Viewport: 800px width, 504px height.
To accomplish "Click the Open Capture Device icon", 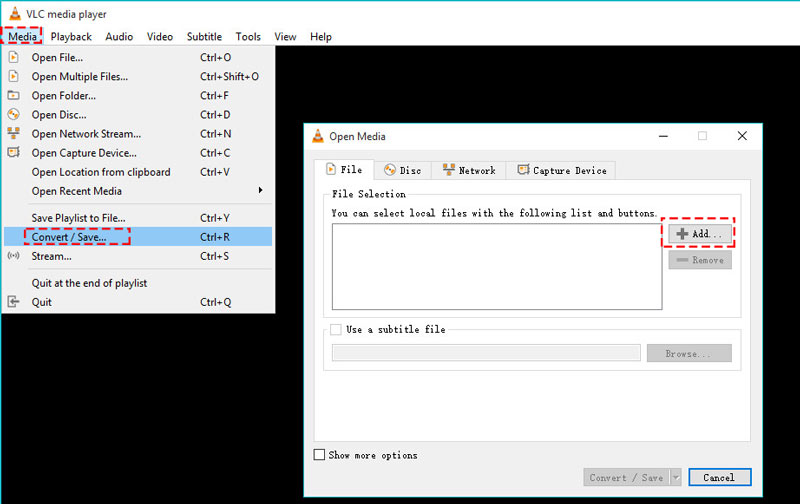I will [13, 153].
